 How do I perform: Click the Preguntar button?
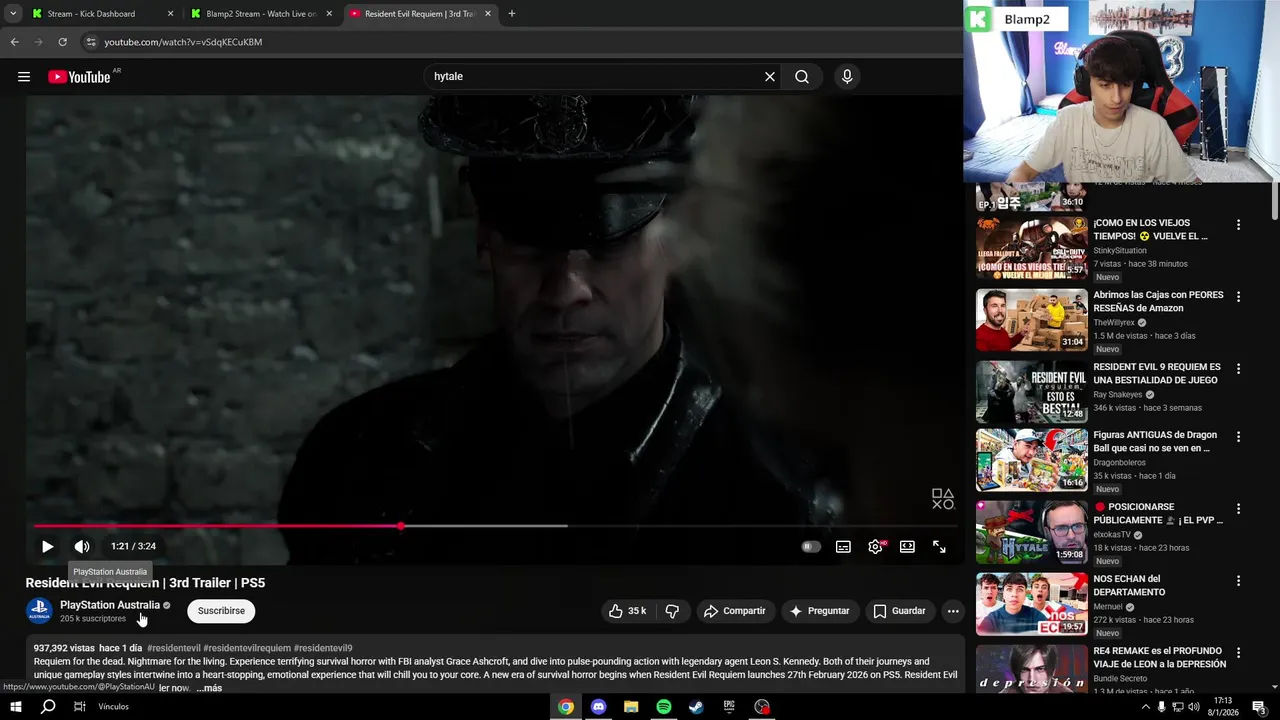pyautogui.click(x=819, y=611)
